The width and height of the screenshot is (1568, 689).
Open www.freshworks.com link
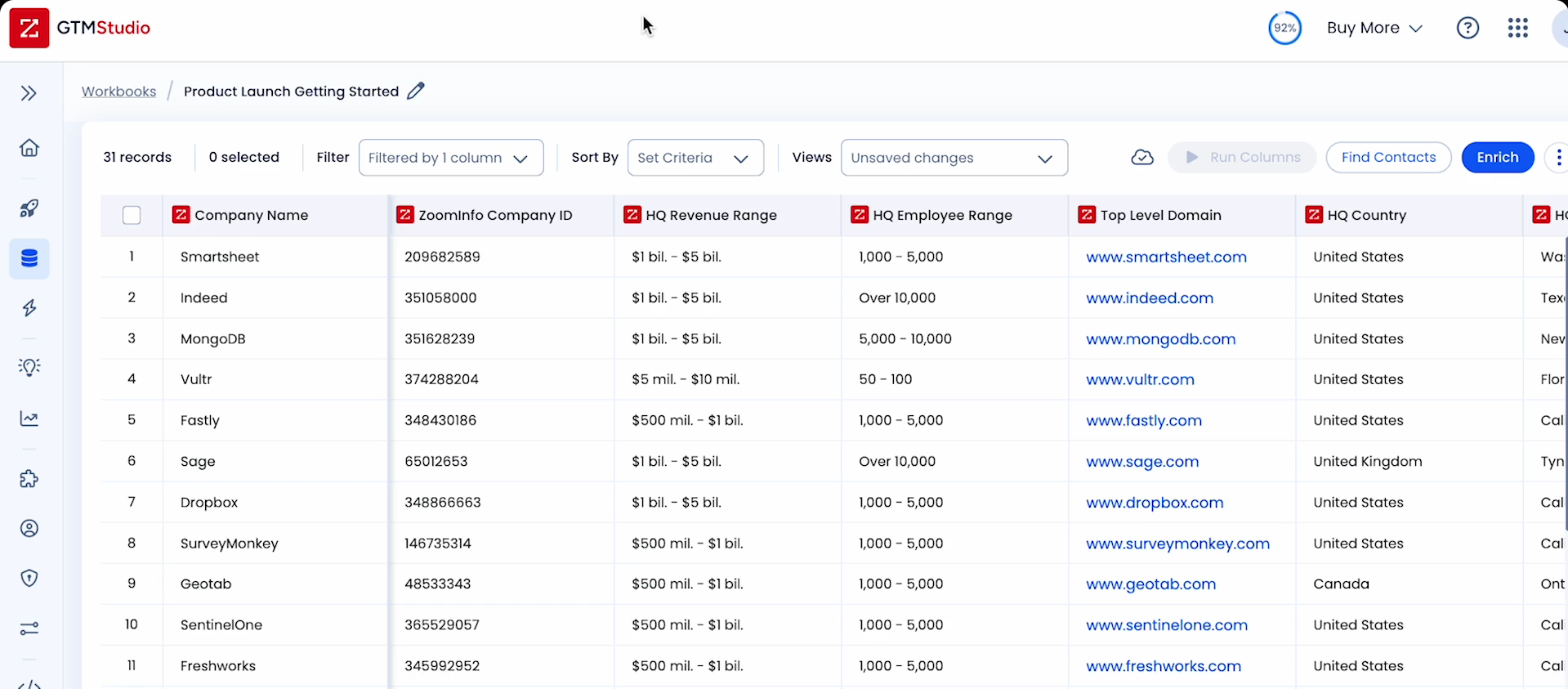1164,665
